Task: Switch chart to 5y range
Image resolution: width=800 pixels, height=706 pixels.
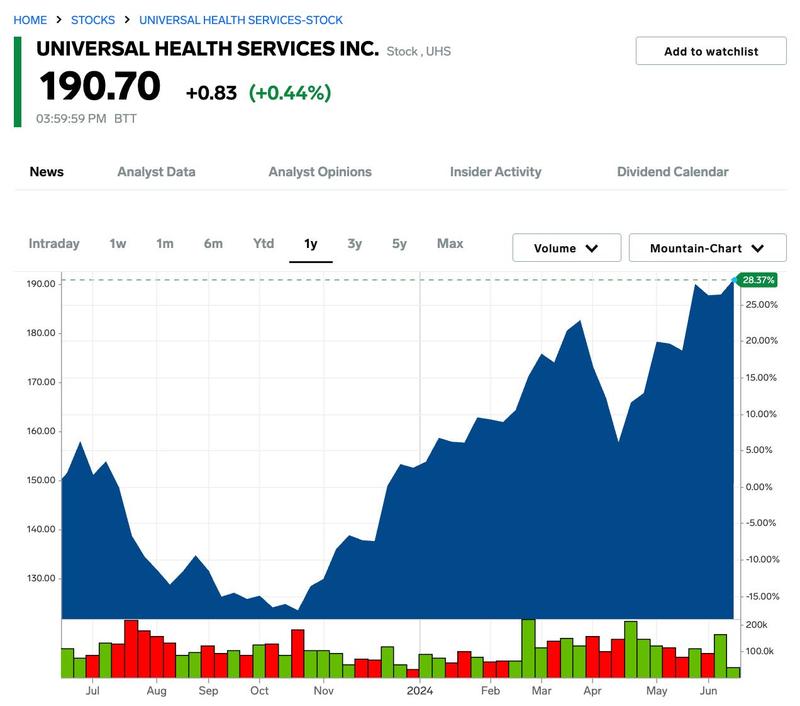Action: (x=399, y=244)
